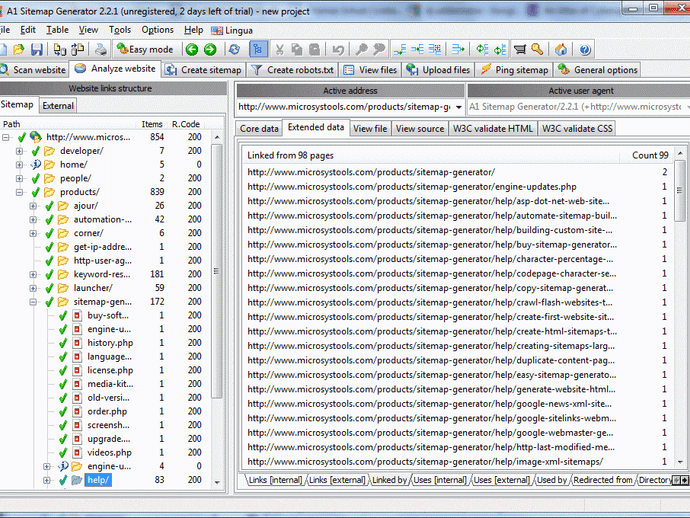Click the copy icon in toolbar
The width and height of the screenshot is (690, 518).
pyautogui.click(x=297, y=49)
